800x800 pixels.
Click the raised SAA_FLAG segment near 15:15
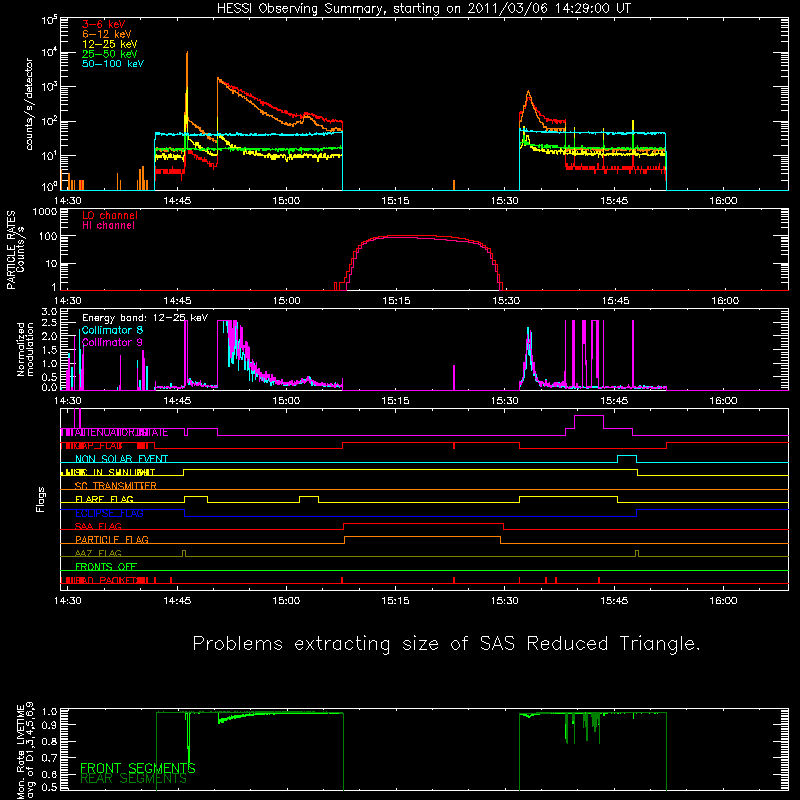[x=423, y=523]
